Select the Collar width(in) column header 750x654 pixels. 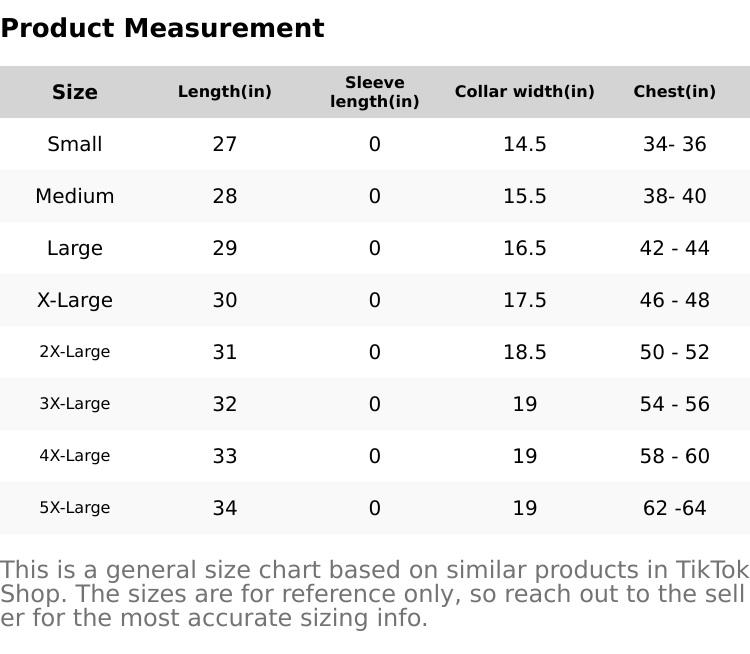pyautogui.click(x=525, y=92)
